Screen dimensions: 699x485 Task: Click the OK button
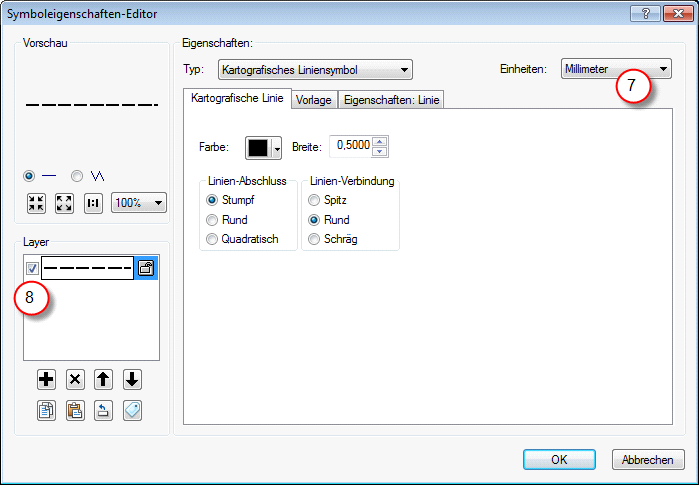coord(559,459)
